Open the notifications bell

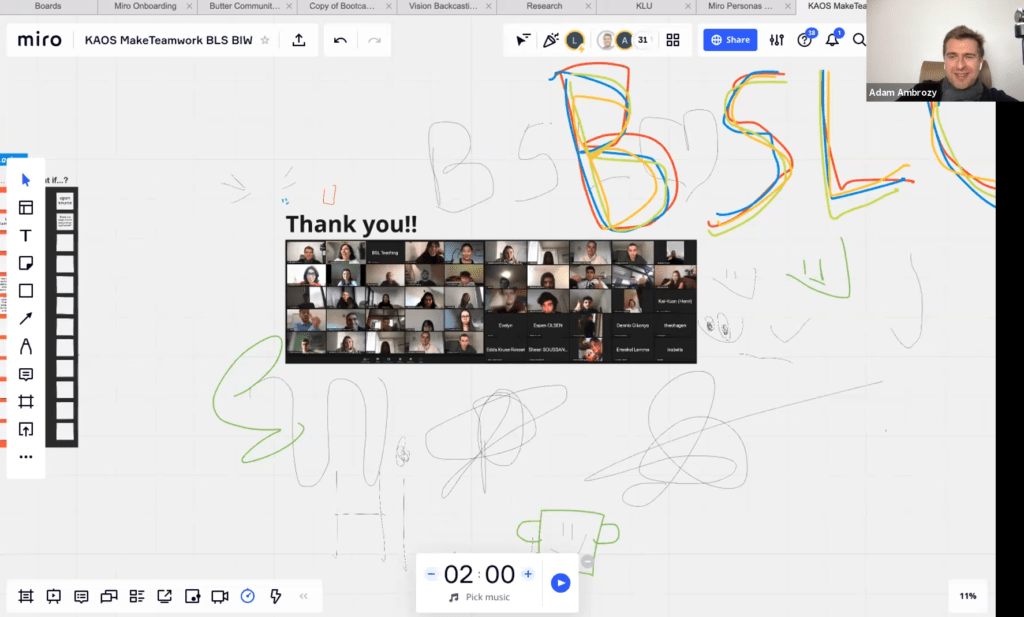click(x=832, y=40)
